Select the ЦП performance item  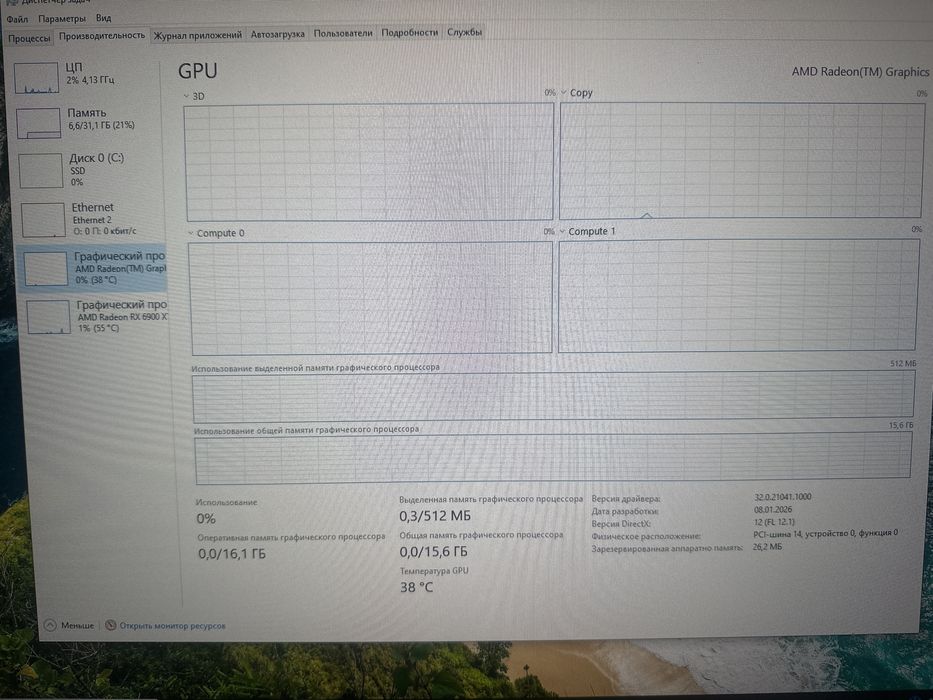click(84, 77)
